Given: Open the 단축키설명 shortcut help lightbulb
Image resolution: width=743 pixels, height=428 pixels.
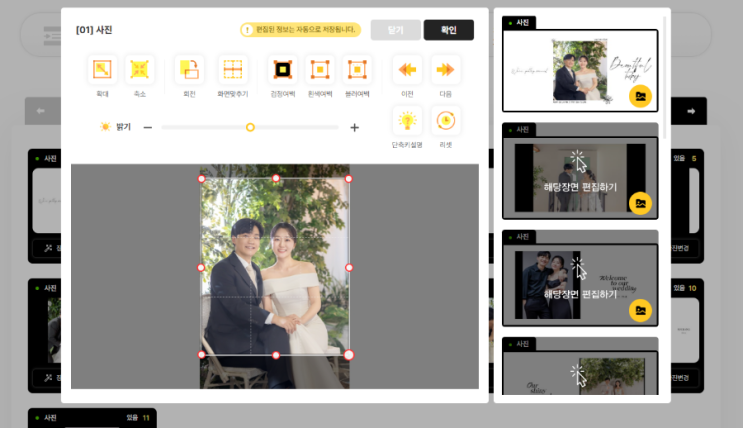Looking at the screenshot, I should pyautogui.click(x=407, y=121).
